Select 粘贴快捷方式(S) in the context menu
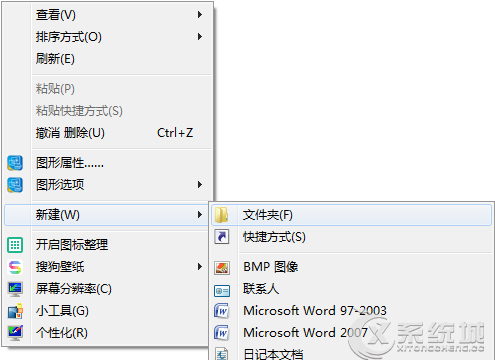 [x=108, y=111]
